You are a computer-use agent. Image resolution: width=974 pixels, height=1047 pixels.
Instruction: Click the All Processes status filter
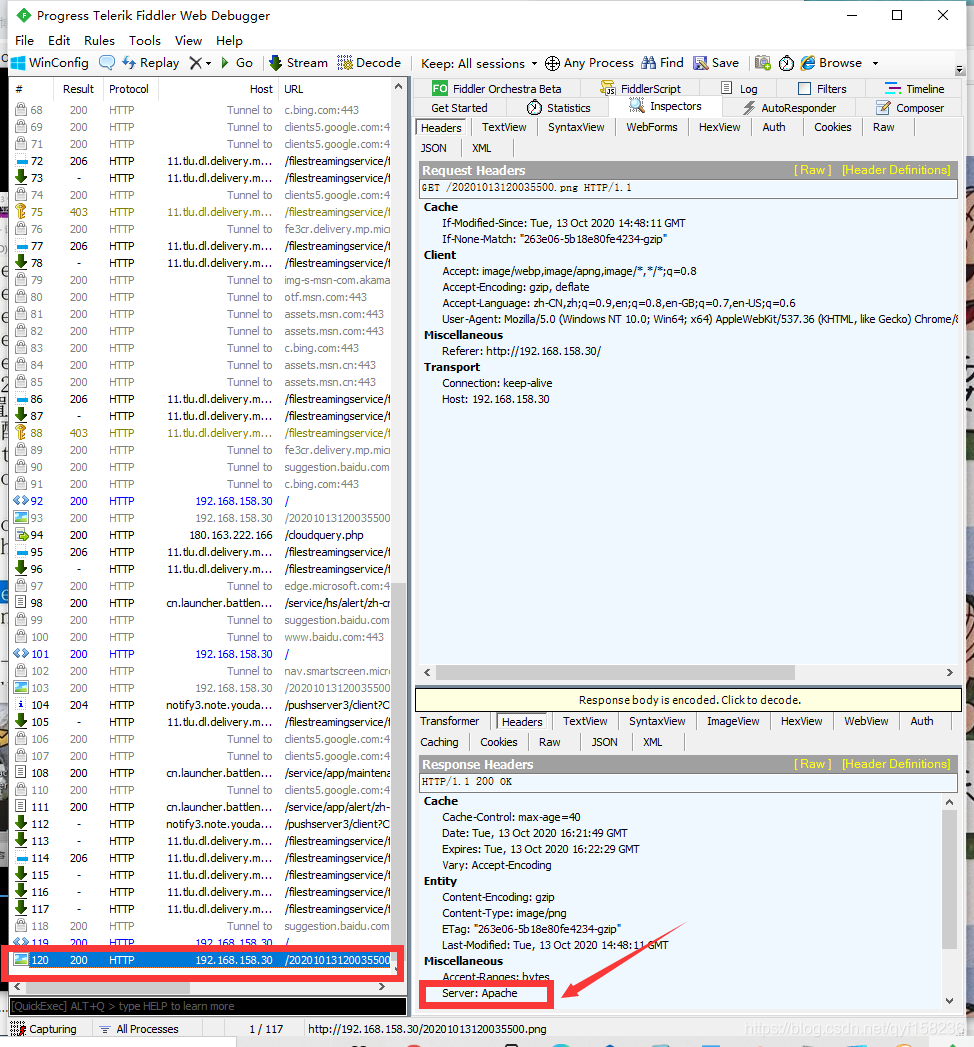point(139,1029)
